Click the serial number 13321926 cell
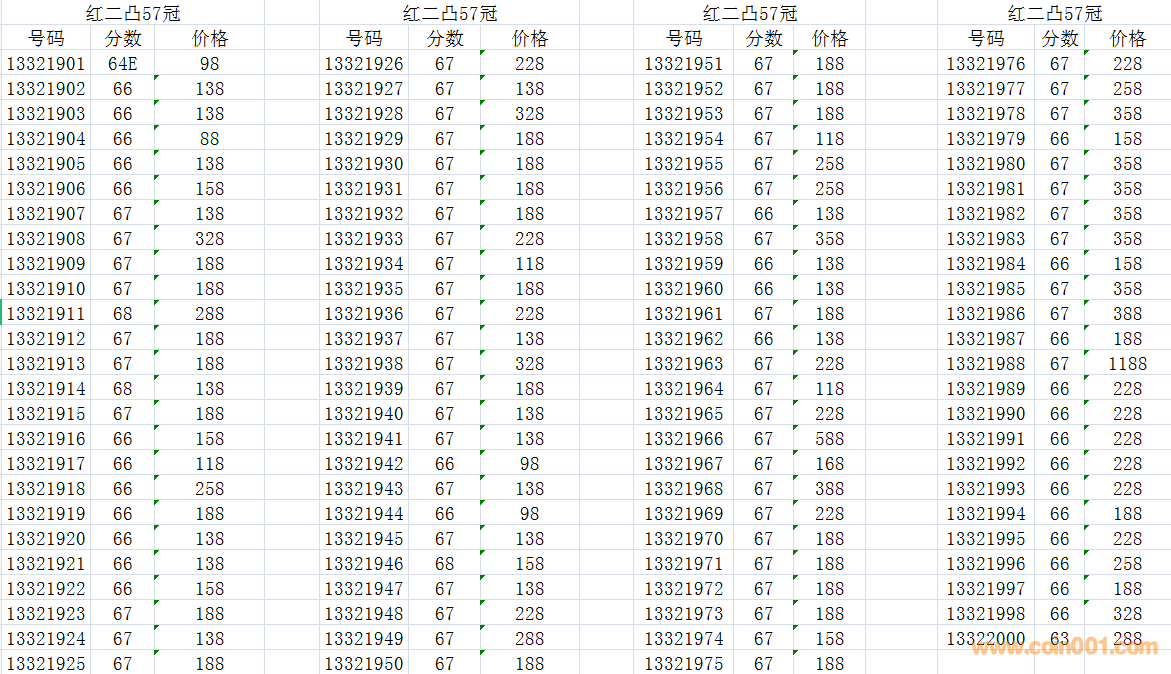1171x674 pixels. tap(364, 63)
